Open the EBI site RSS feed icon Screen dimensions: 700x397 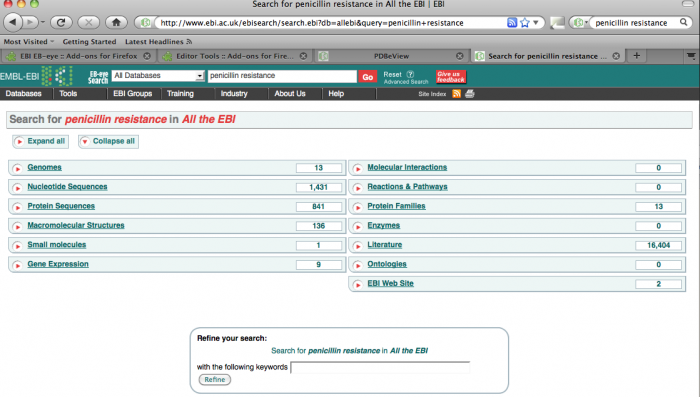pyautogui.click(x=456, y=94)
